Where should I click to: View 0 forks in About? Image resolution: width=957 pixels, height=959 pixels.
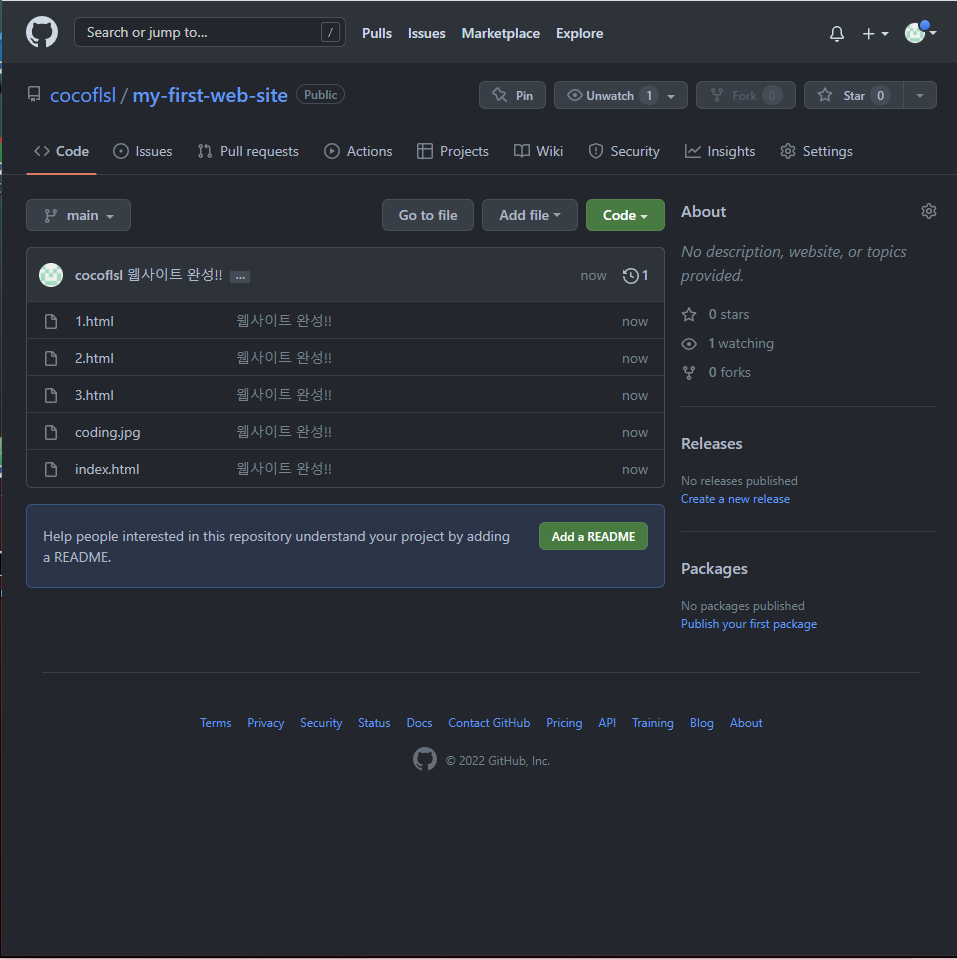pyautogui.click(x=716, y=372)
